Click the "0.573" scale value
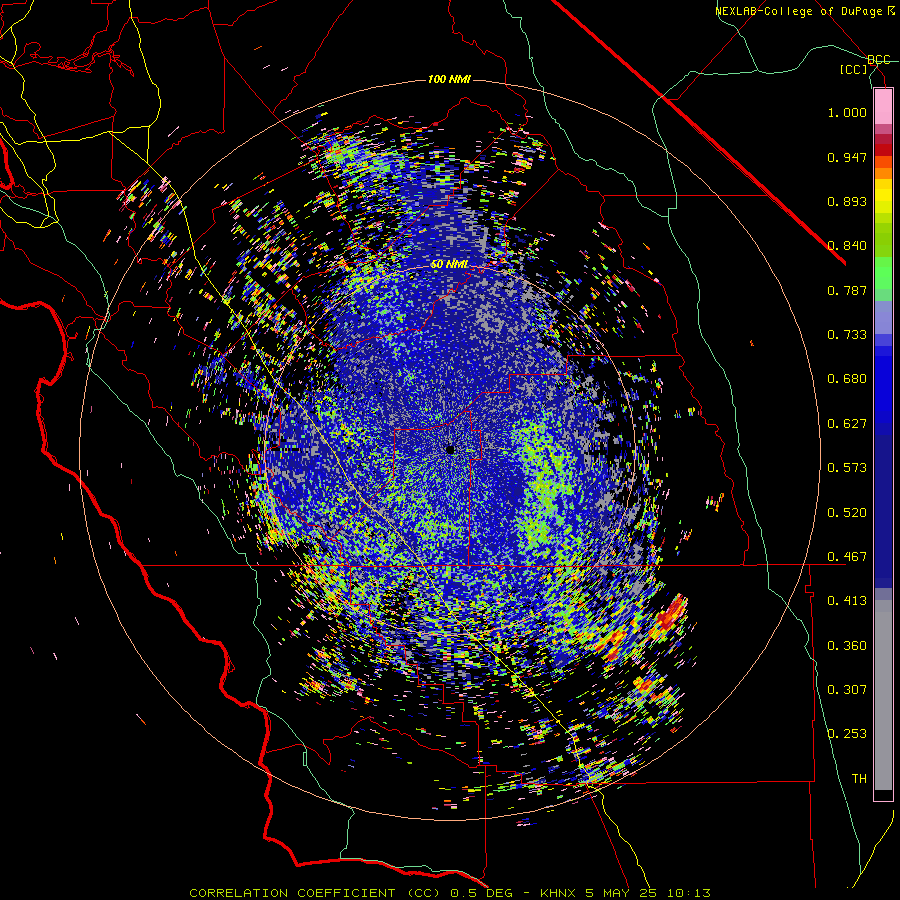Image resolution: width=900 pixels, height=900 pixels. pos(847,468)
